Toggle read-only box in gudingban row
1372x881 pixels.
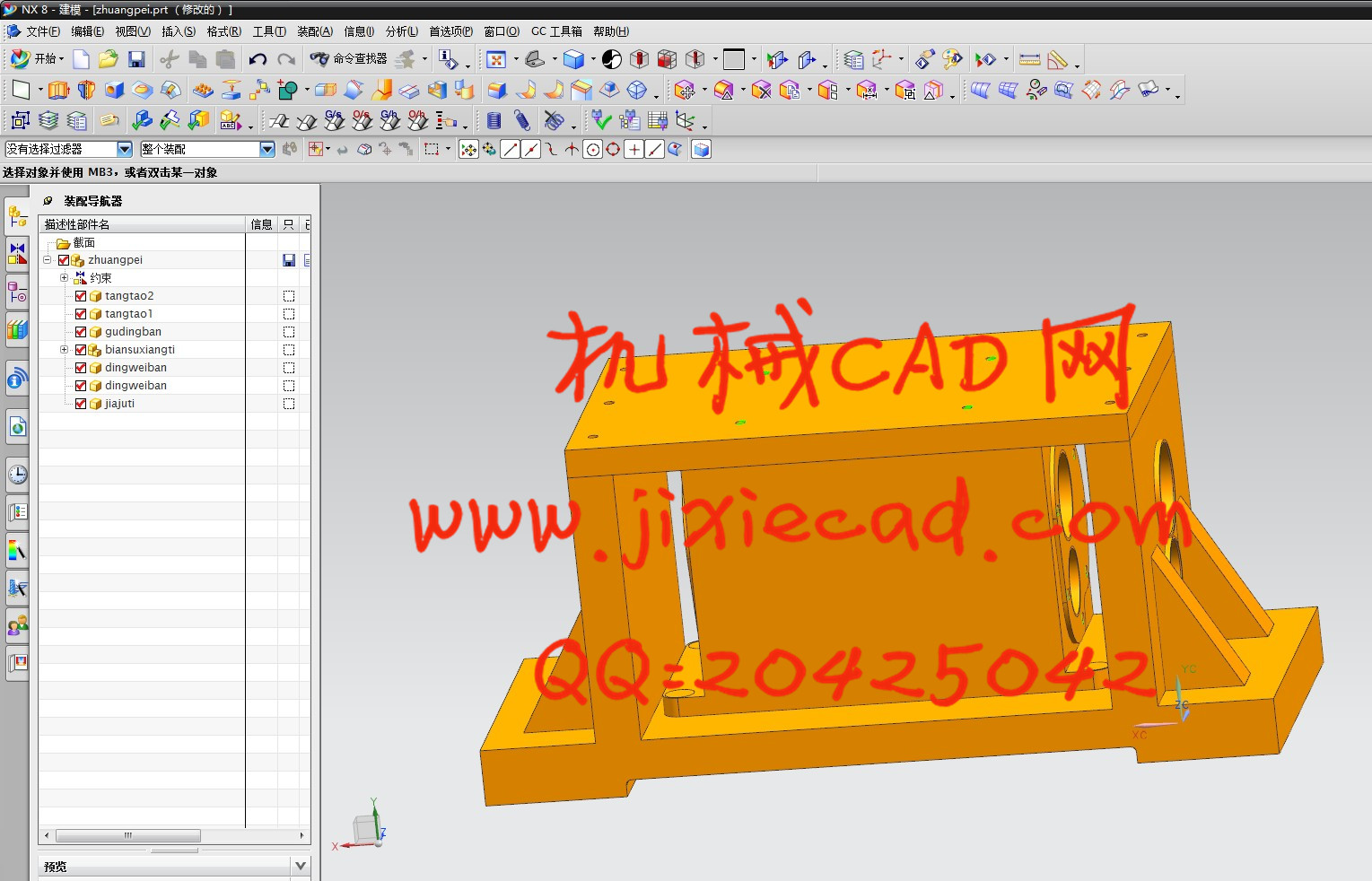coord(289,332)
